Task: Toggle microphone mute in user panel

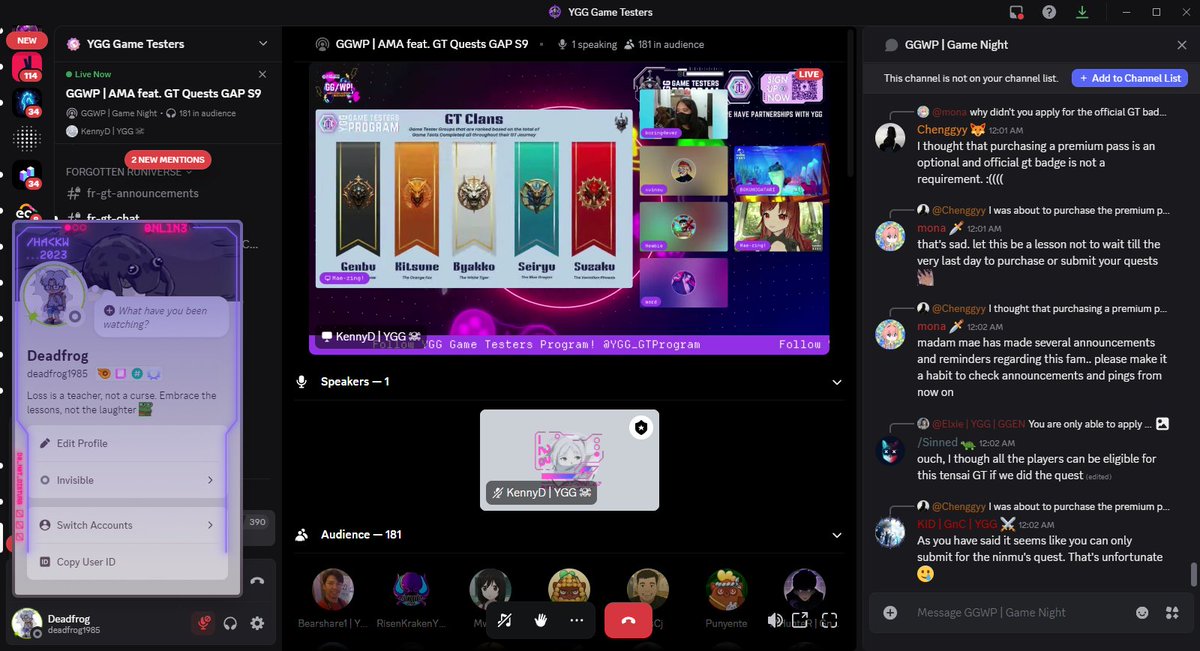Action: tap(203, 623)
